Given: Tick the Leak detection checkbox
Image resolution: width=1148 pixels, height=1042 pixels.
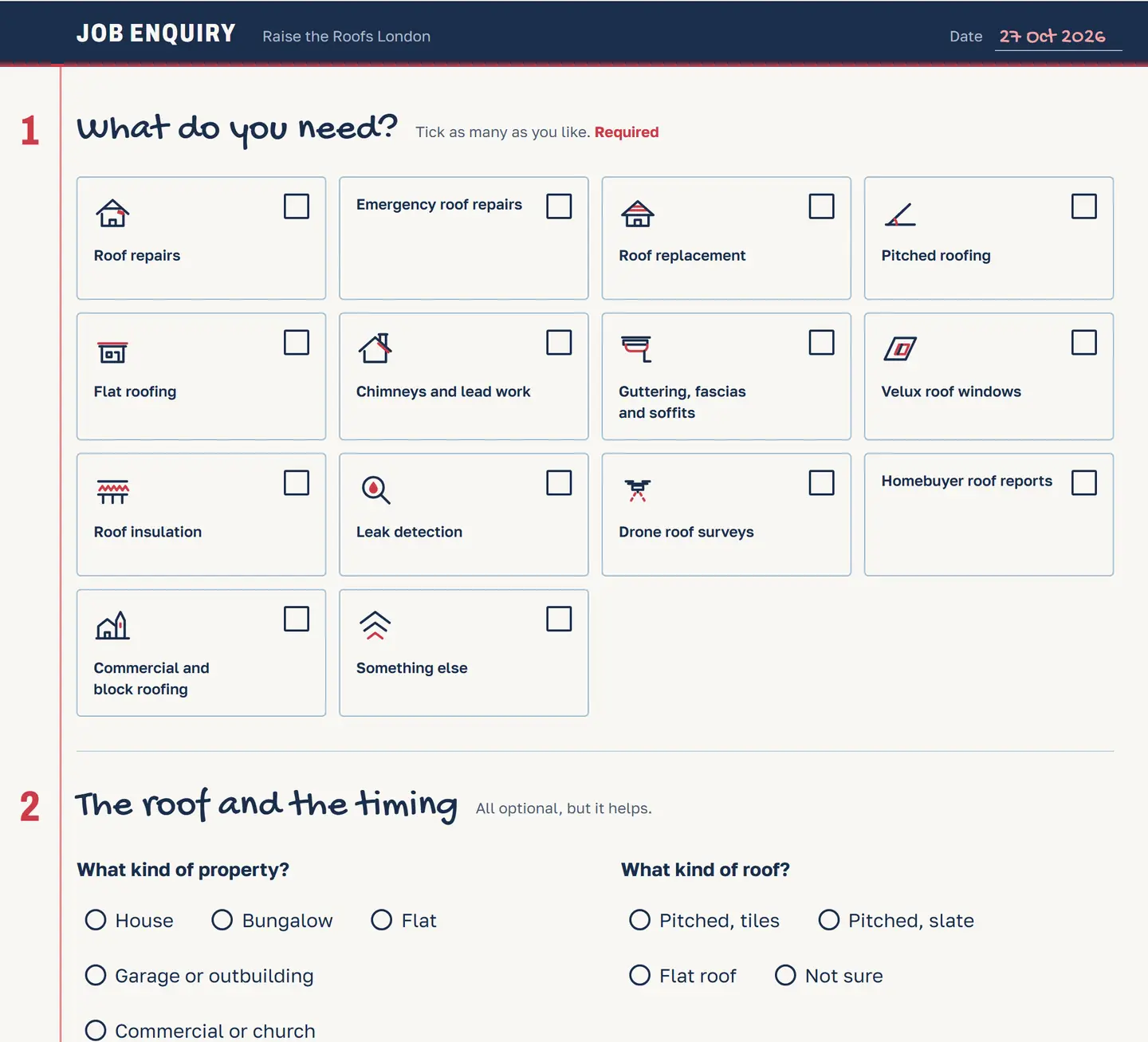Looking at the screenshot, I should coord(559,483).
